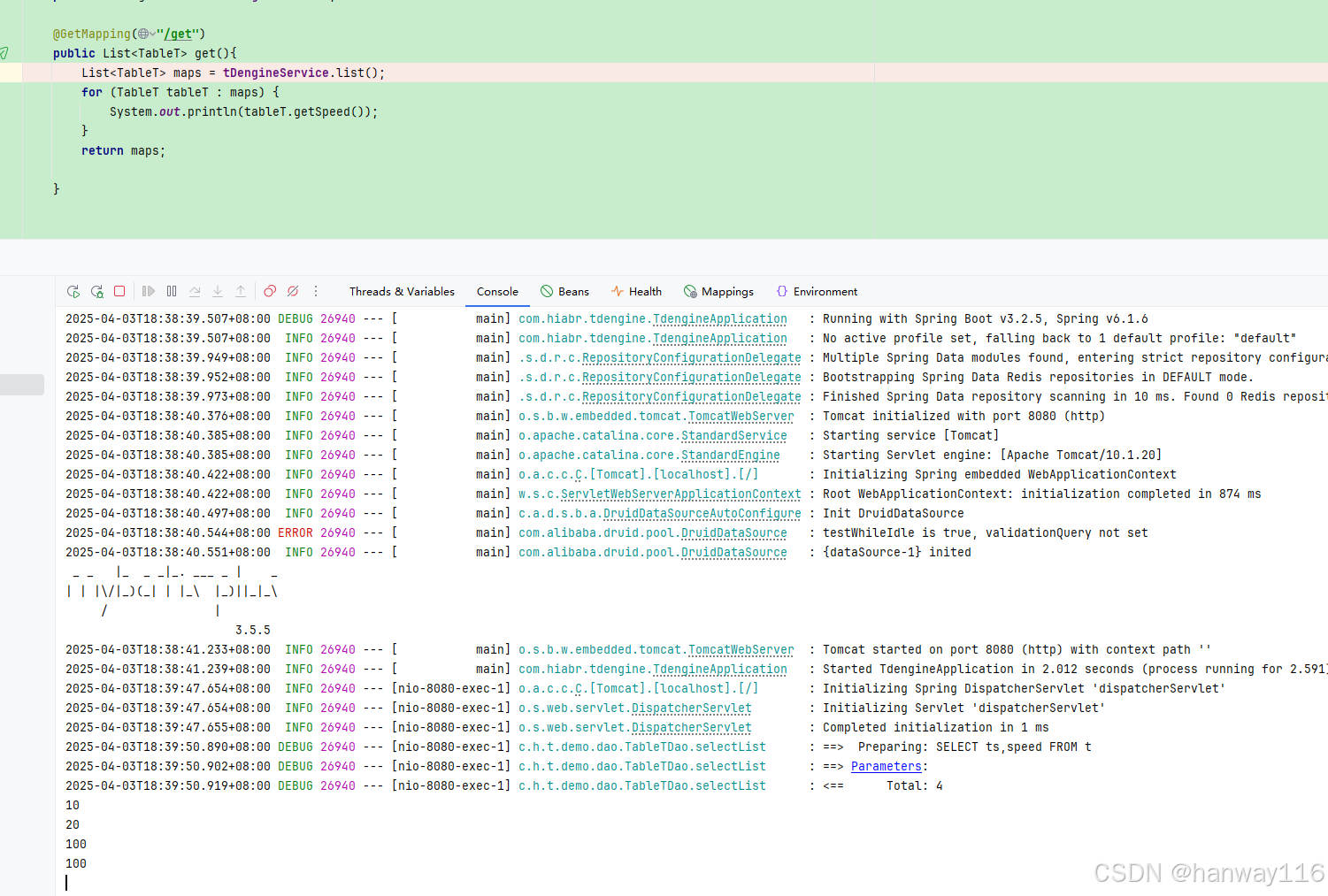This screenshot has height=896, width=1328.
Task: Open the globe dropdown next to @GetMapping
Action: click(x=142, y=34)
